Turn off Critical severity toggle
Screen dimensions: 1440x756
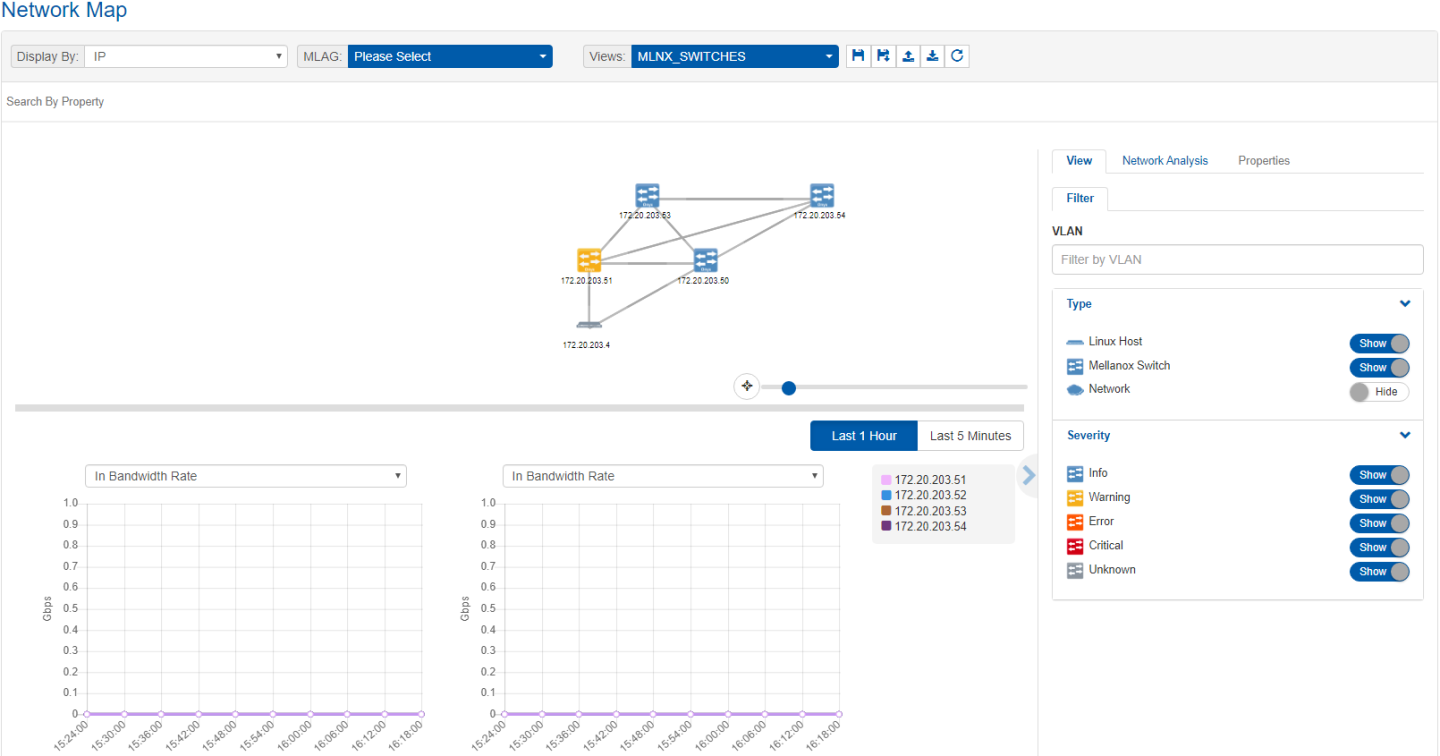[x=1379, y=547]
